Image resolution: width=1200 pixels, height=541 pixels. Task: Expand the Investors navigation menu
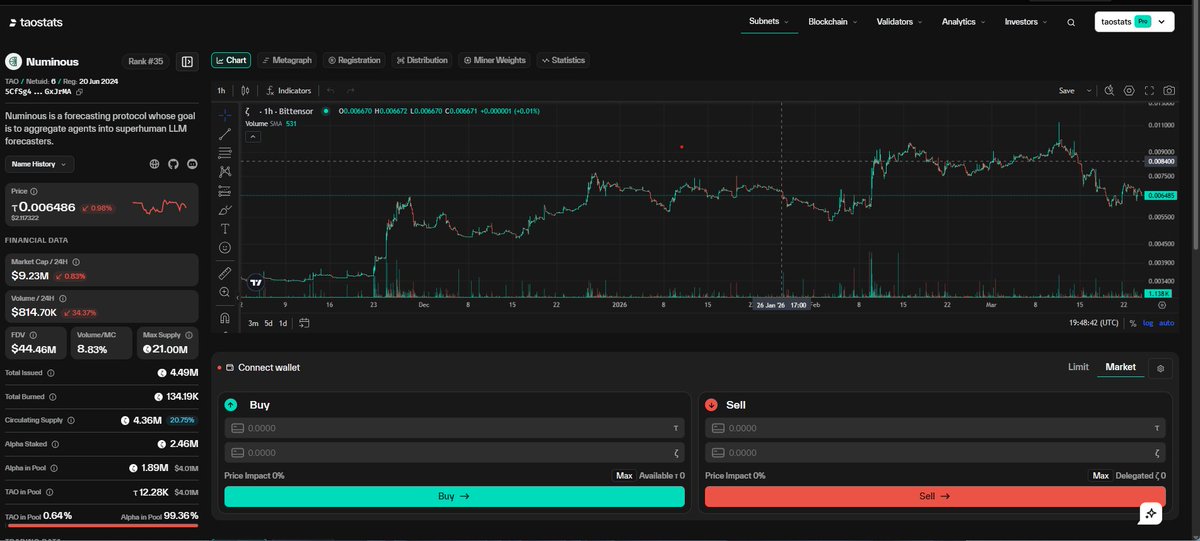1027,21
